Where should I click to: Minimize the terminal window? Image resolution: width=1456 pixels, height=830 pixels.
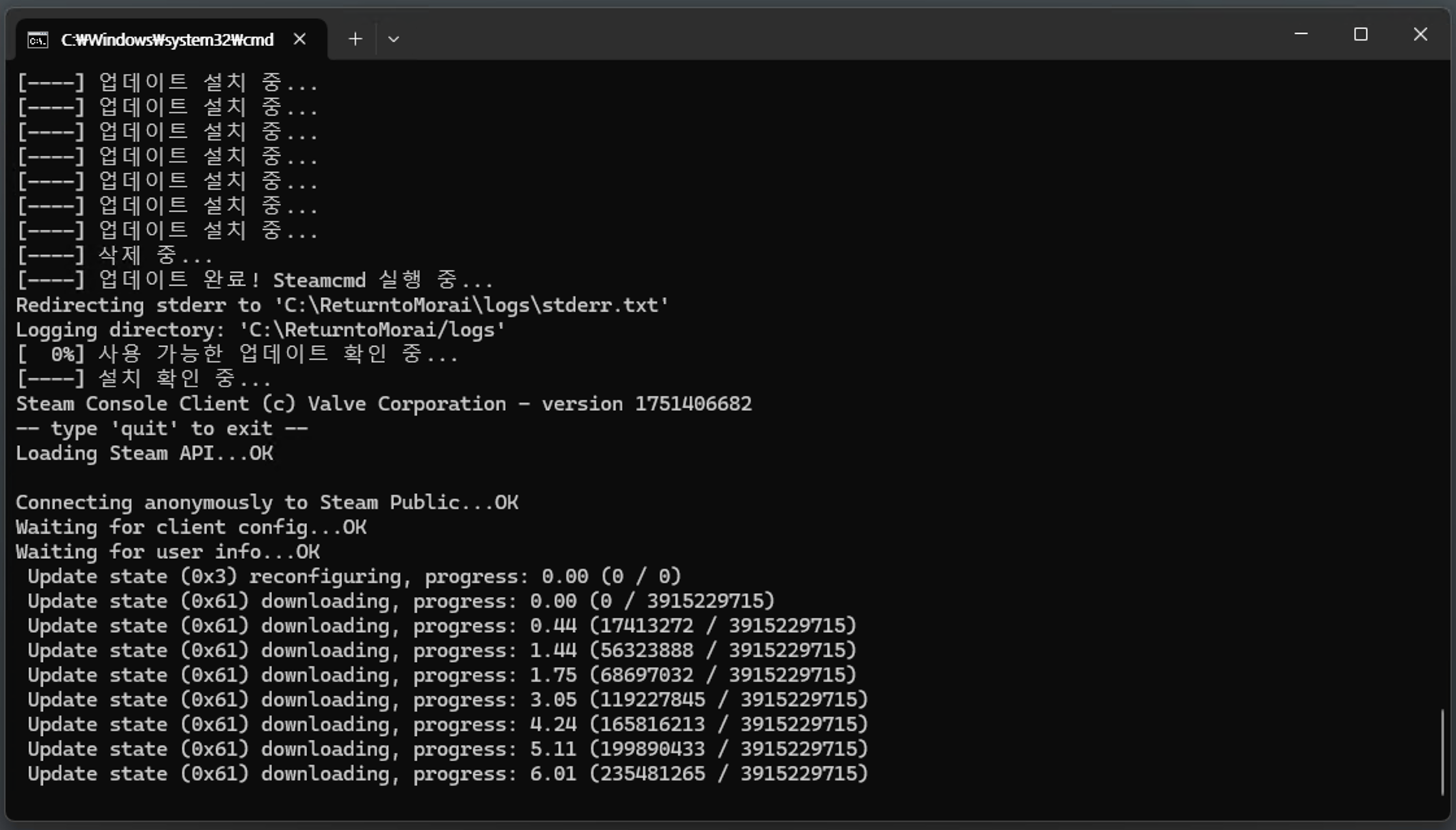[x=1301, y=34]
